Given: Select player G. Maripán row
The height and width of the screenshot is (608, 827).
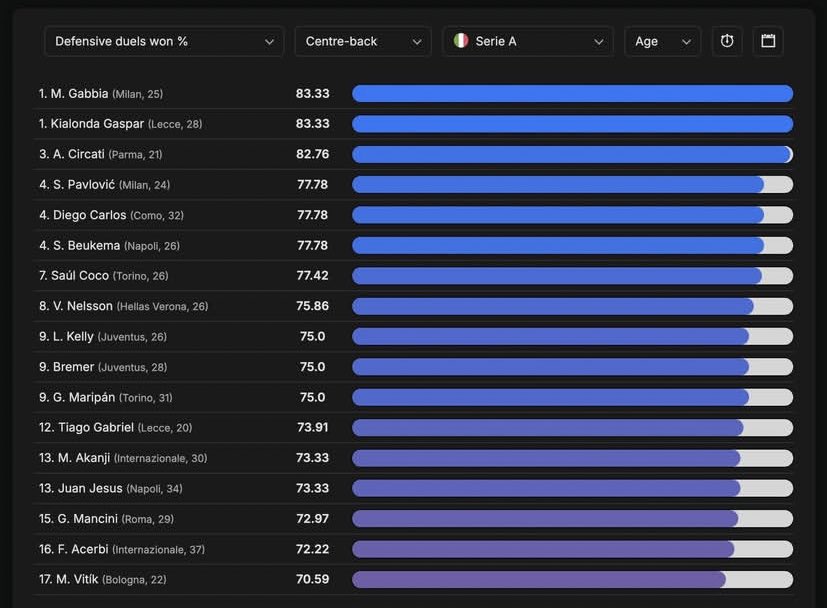Looking at the screenshot, I should point(413,398).
